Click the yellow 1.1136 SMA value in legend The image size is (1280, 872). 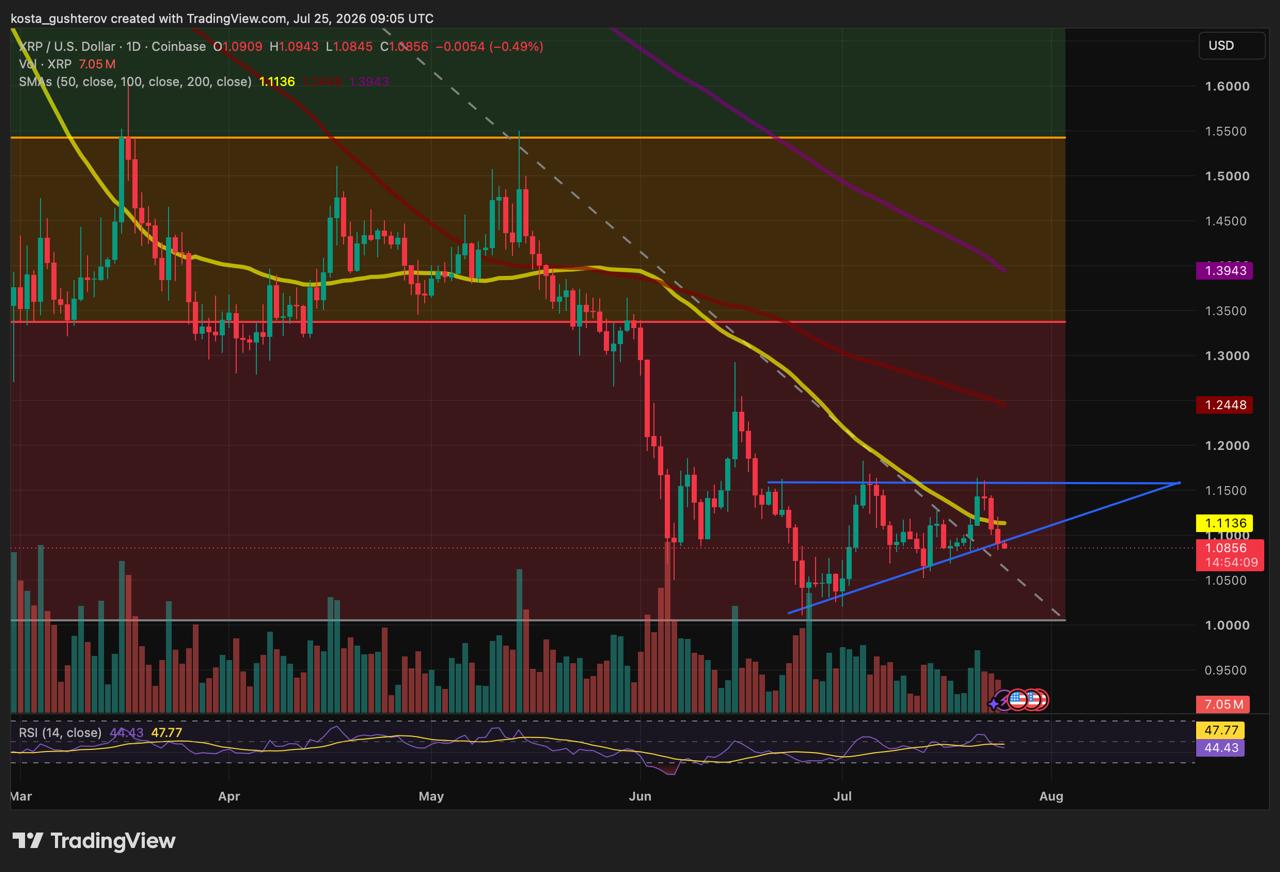tap(278, 81)
